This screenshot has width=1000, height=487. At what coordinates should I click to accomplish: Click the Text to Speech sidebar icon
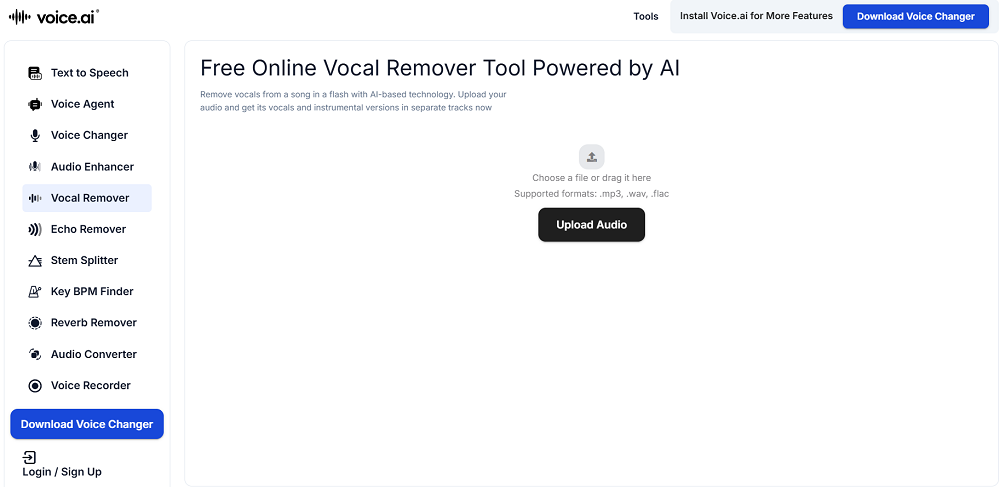(x=35, y=73)
